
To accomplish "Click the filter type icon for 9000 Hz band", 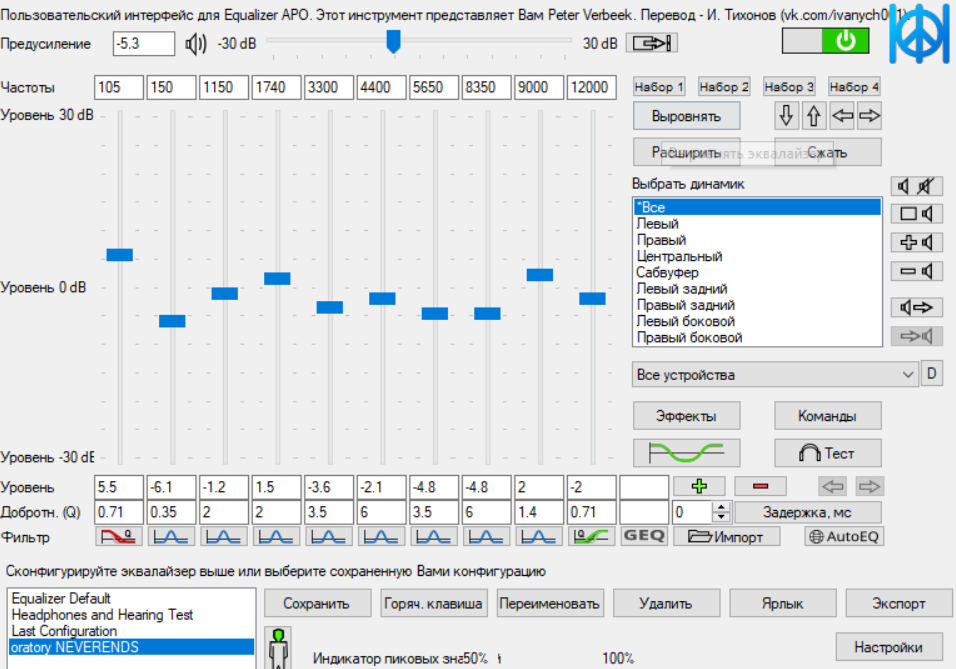I will coord(538,537).
